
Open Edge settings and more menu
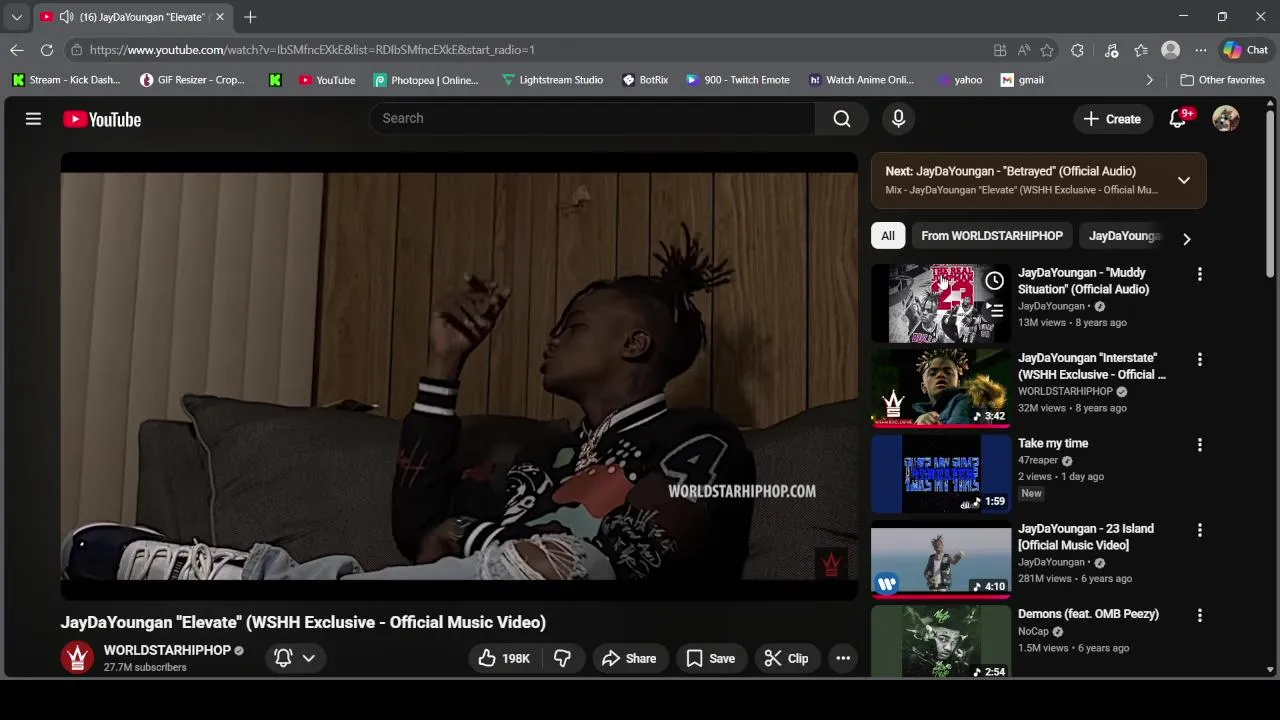[x=1200, y=50]
